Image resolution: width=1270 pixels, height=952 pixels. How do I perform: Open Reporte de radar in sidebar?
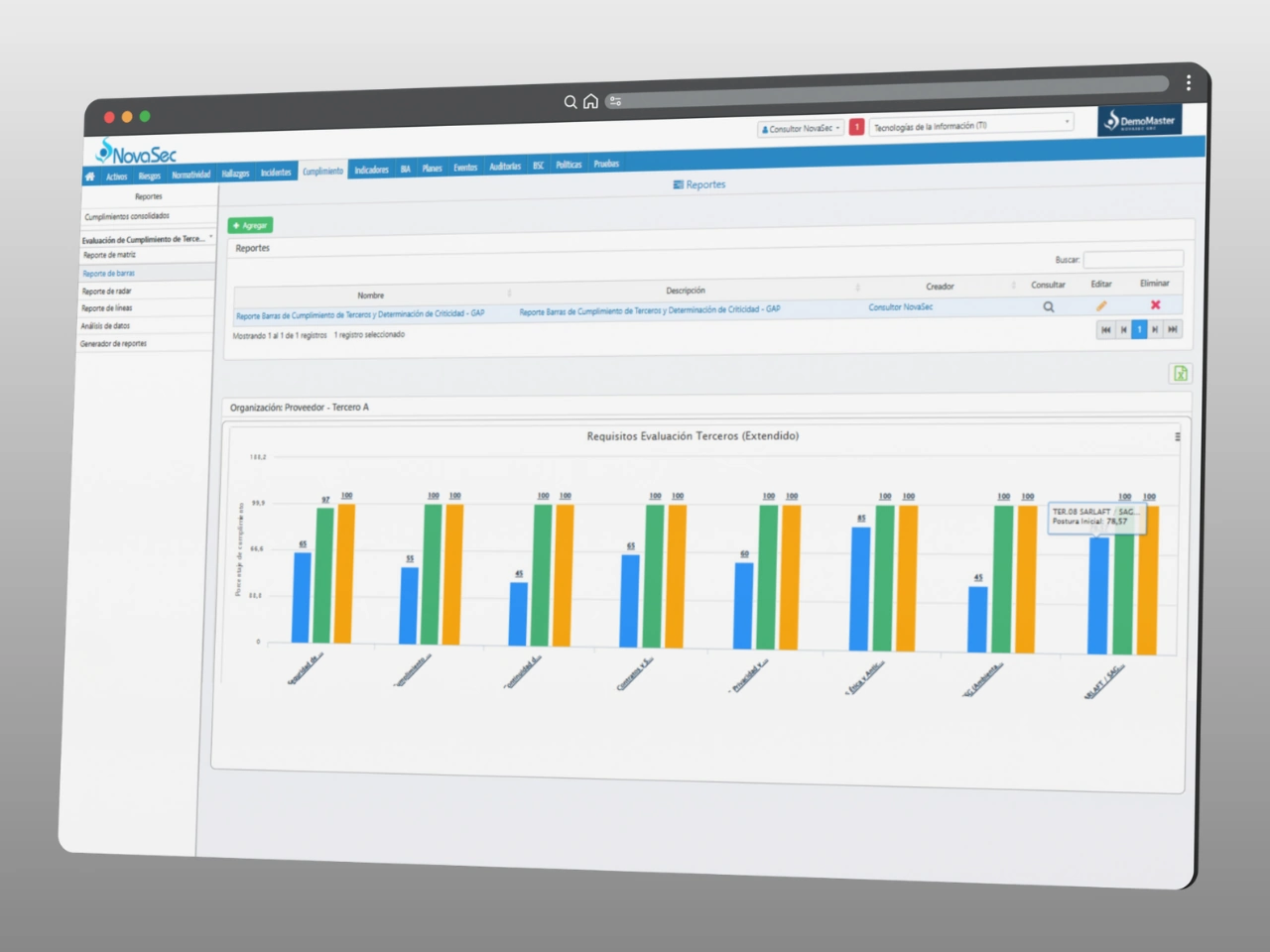pos(107,292)
